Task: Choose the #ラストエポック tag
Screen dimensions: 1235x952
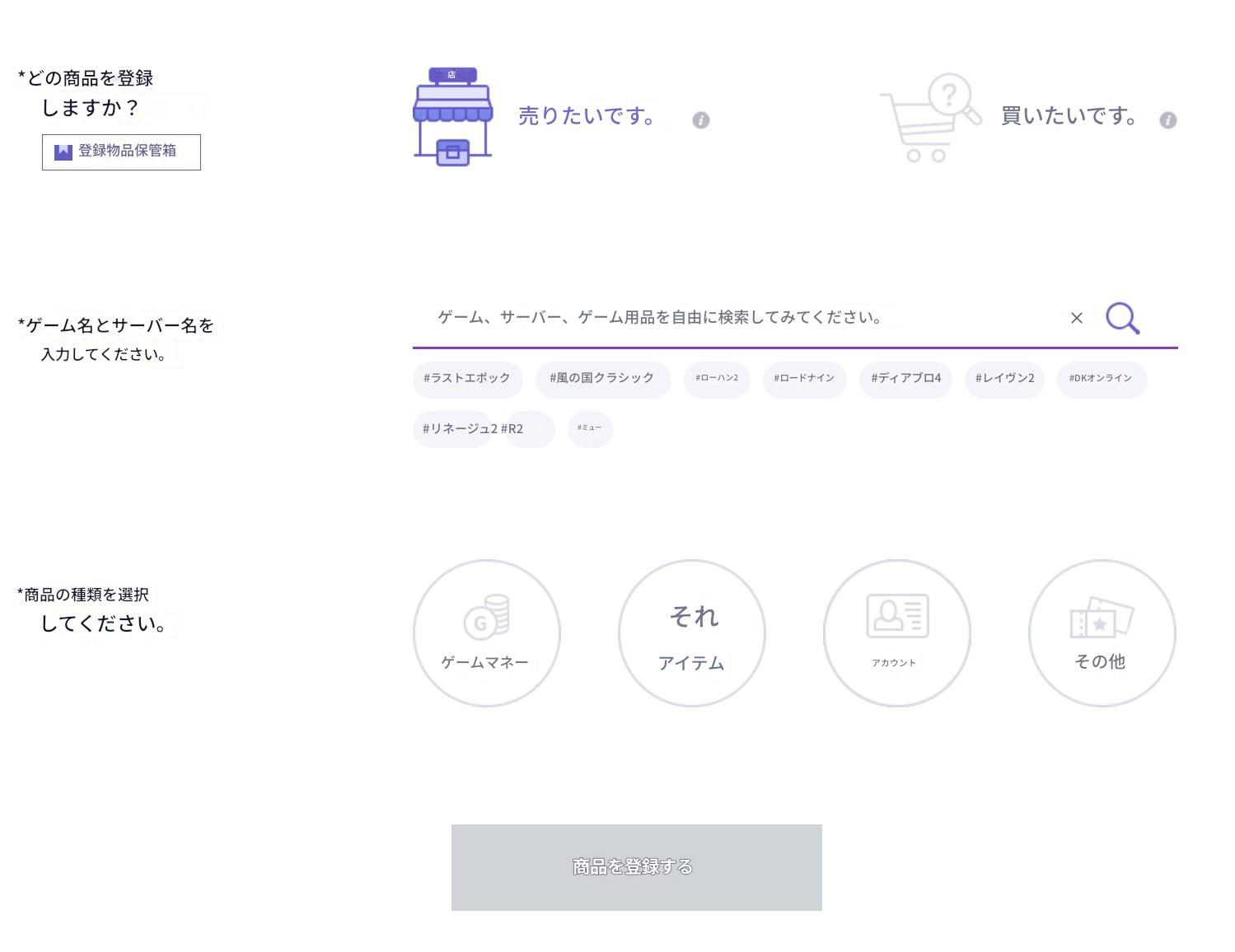Action: coord(467,379)
